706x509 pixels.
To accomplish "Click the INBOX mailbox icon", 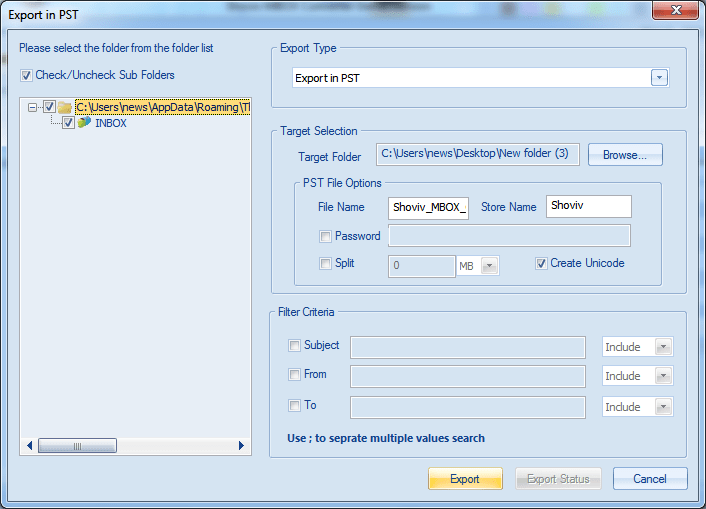I will point(84,123).
